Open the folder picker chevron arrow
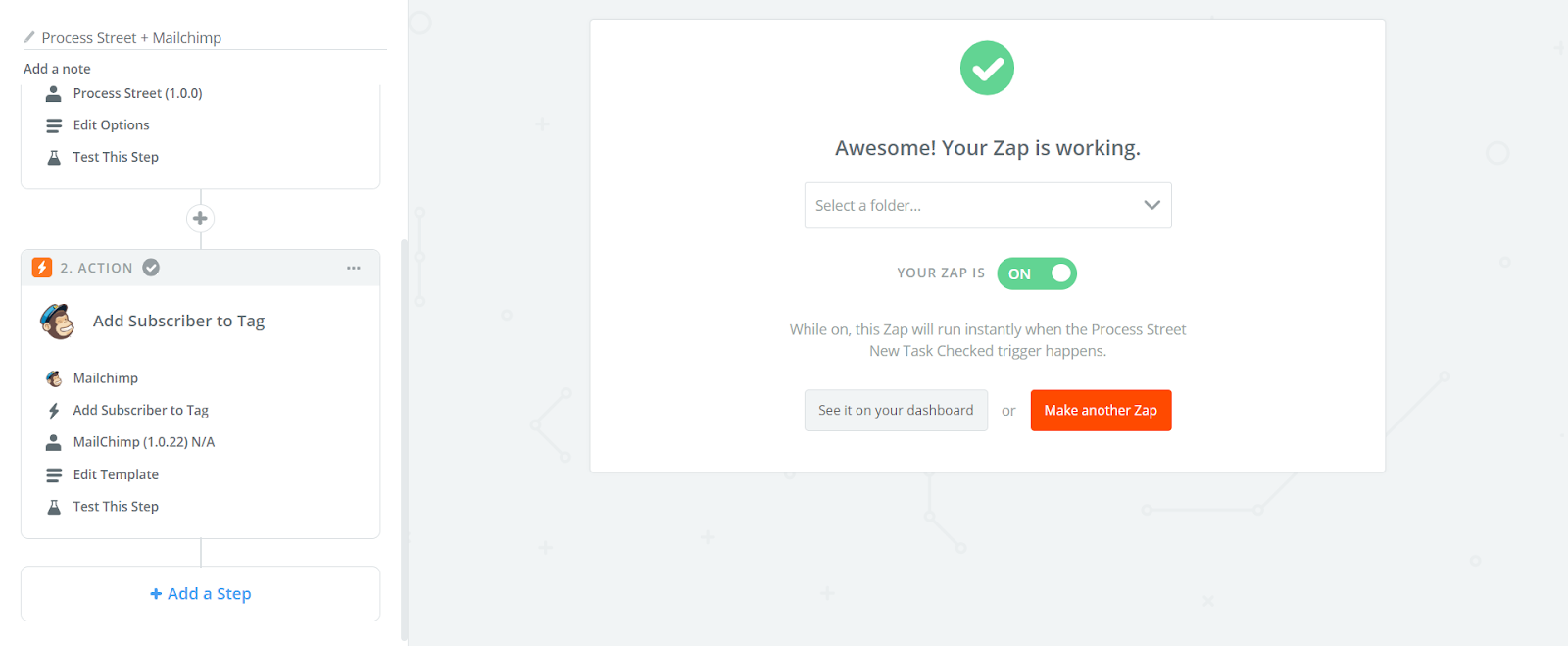1568x646 pixels. click(1151, 205)
